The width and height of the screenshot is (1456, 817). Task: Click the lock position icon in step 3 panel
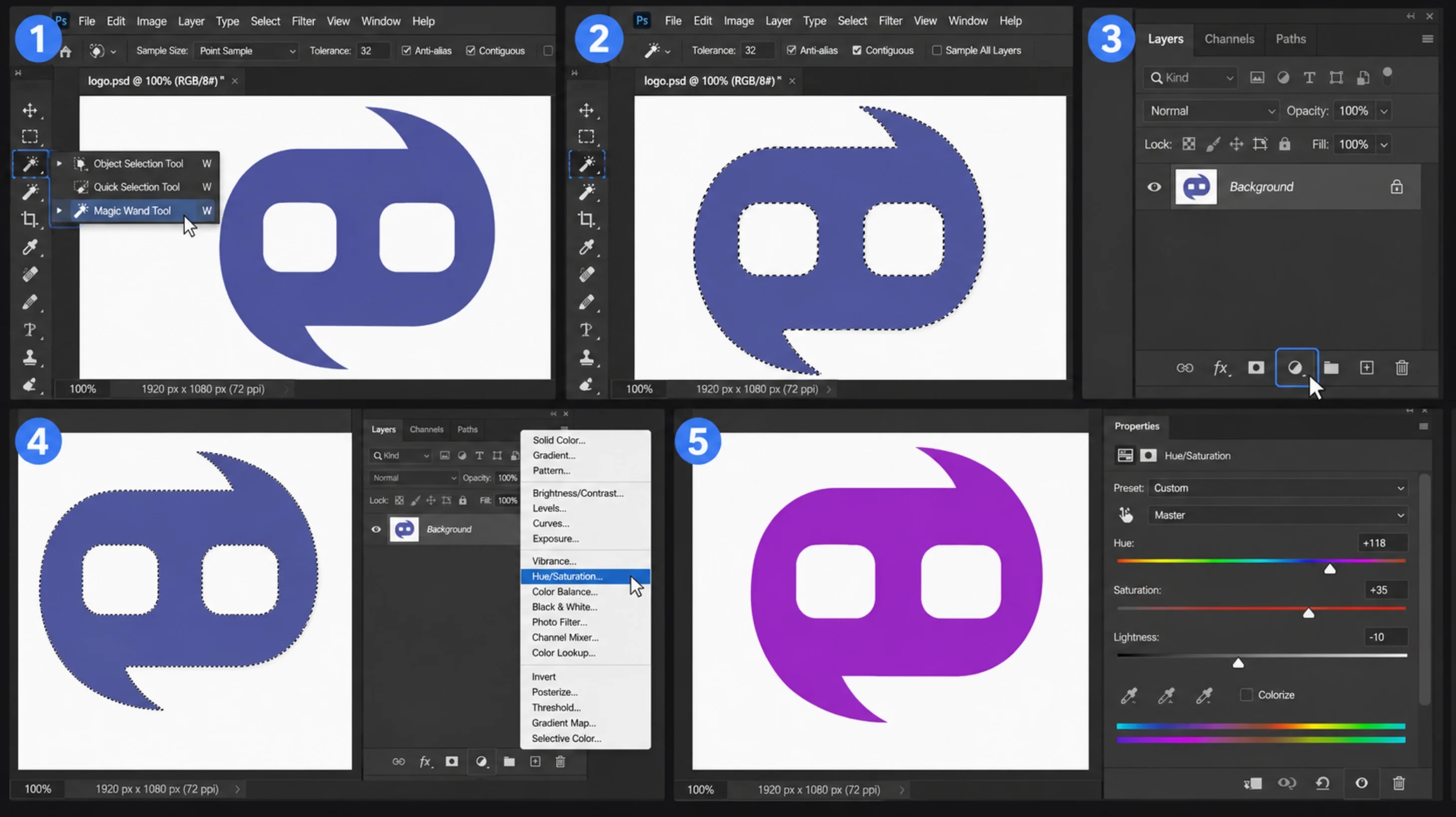tap(1236, 144)
